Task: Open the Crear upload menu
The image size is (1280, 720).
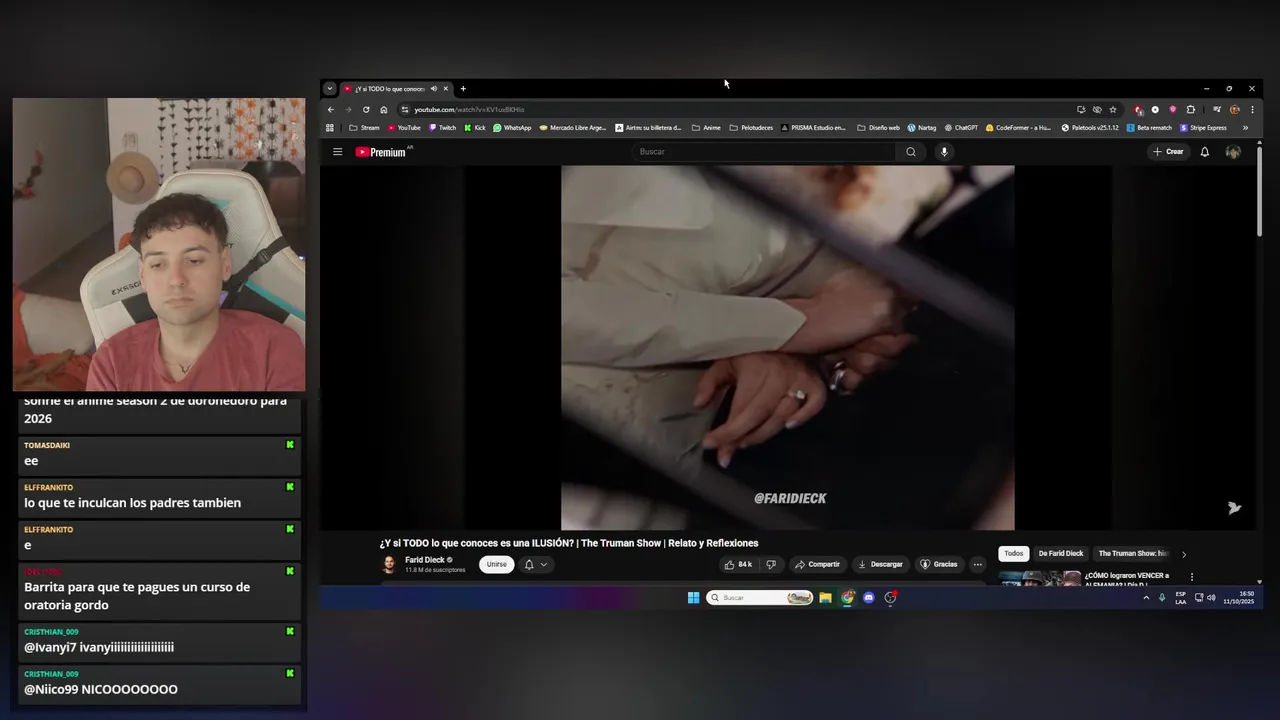Action: pos(1167,152)
